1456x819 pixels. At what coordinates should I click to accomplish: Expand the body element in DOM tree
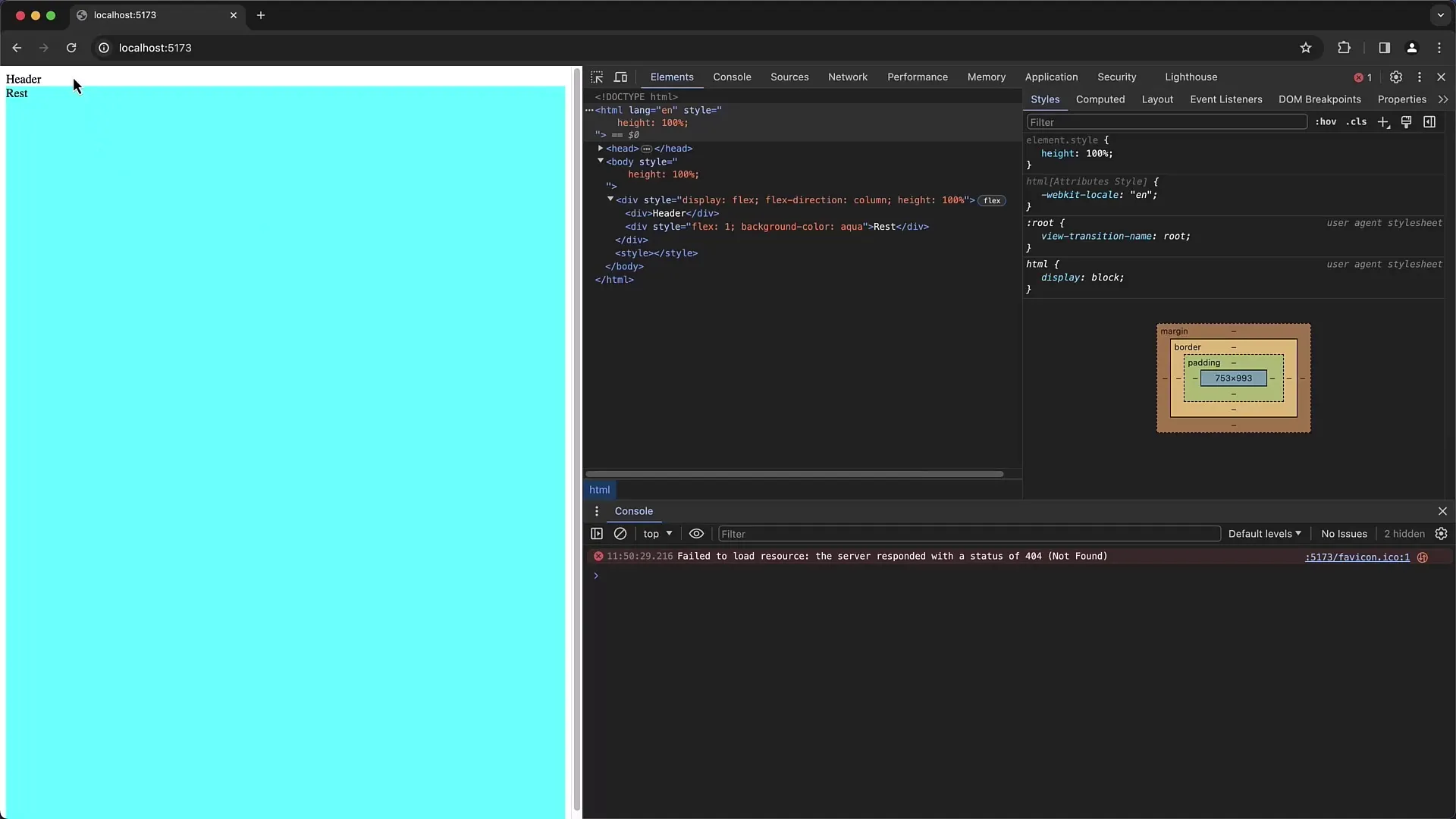point(601,161)
